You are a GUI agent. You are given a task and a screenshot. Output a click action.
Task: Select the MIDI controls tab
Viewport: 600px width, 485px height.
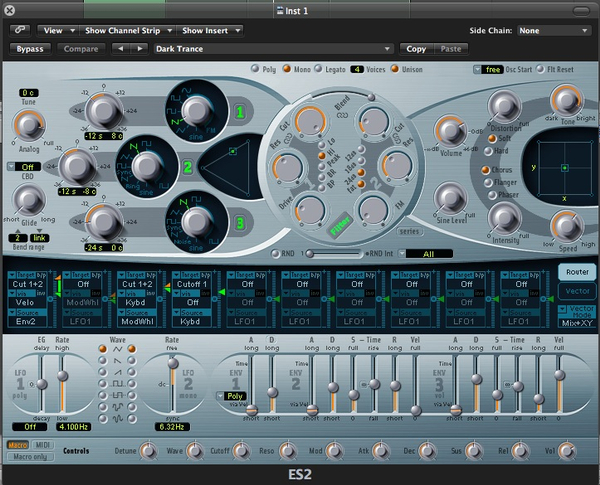[42, 445]
